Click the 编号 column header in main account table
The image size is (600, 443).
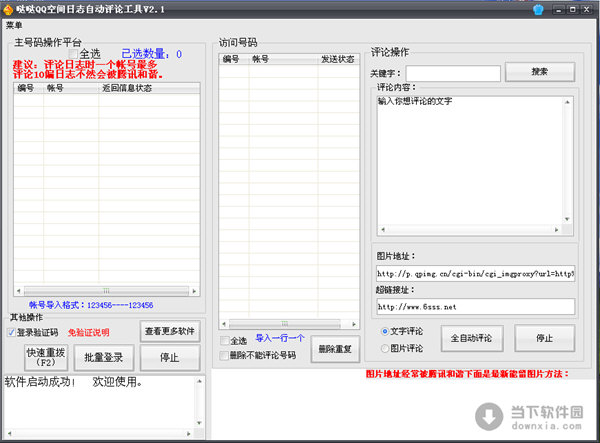click(29, 88)
